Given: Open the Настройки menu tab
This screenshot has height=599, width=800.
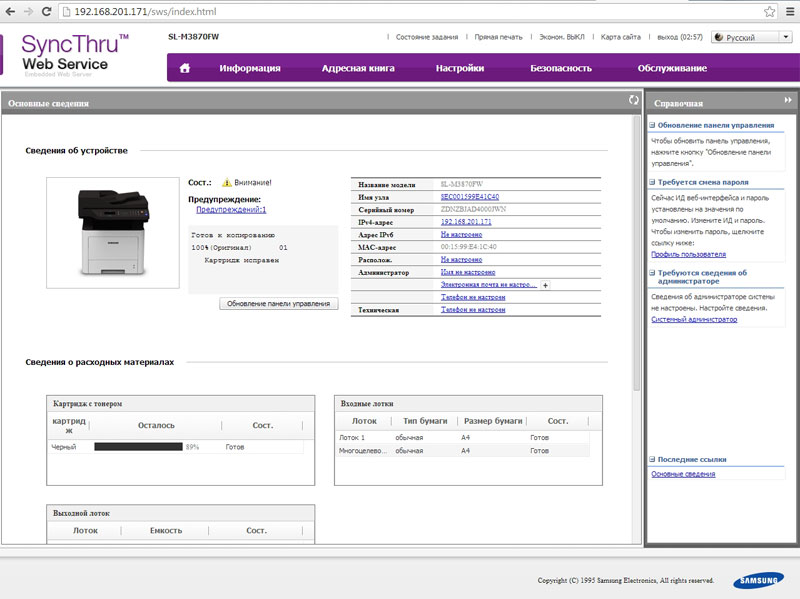Looking at the screenshot, I should (460, 68).
